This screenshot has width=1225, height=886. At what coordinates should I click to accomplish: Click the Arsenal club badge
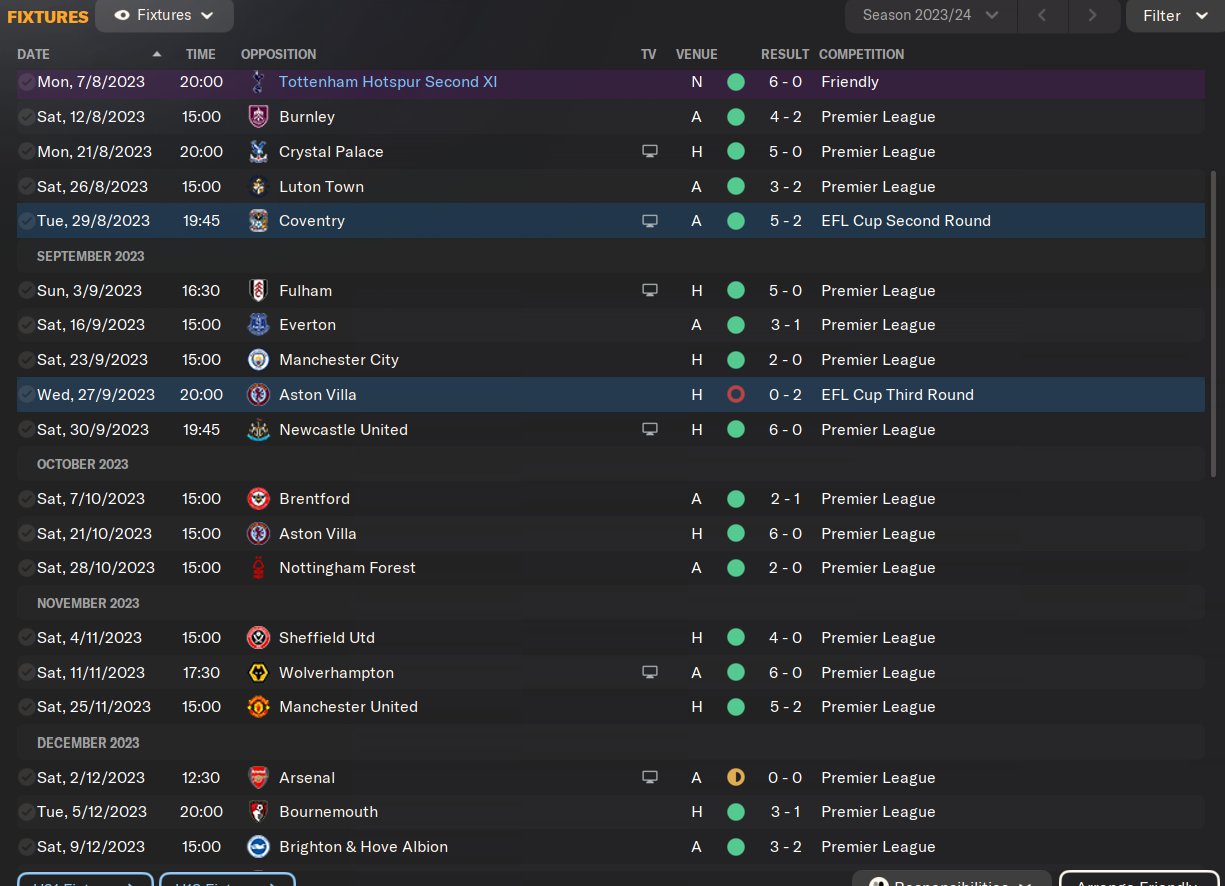click(258, 778)
